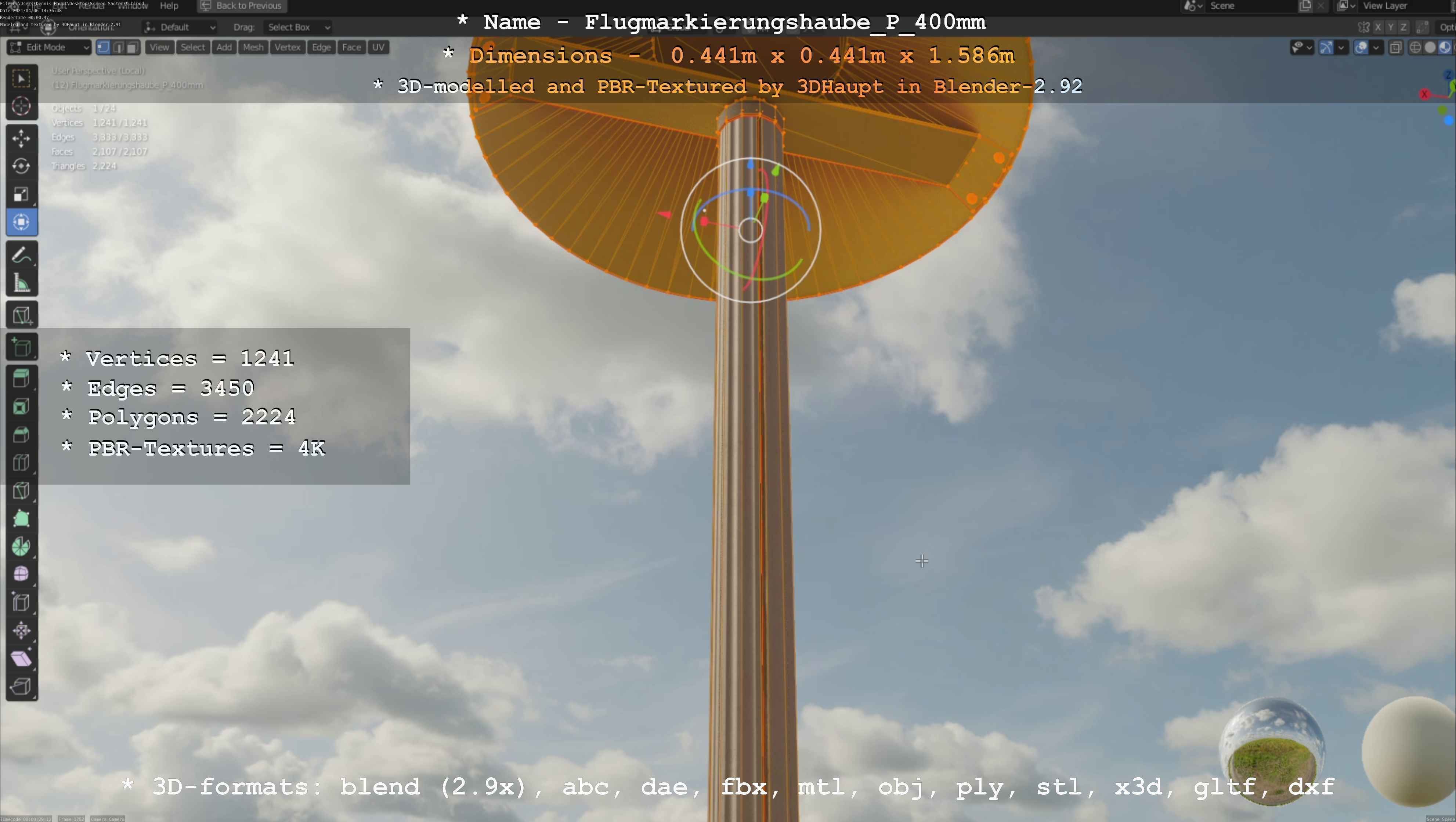This screenshot has width=1456, height=822.
Task: Click the new scene button
Action: (1306, 6)
